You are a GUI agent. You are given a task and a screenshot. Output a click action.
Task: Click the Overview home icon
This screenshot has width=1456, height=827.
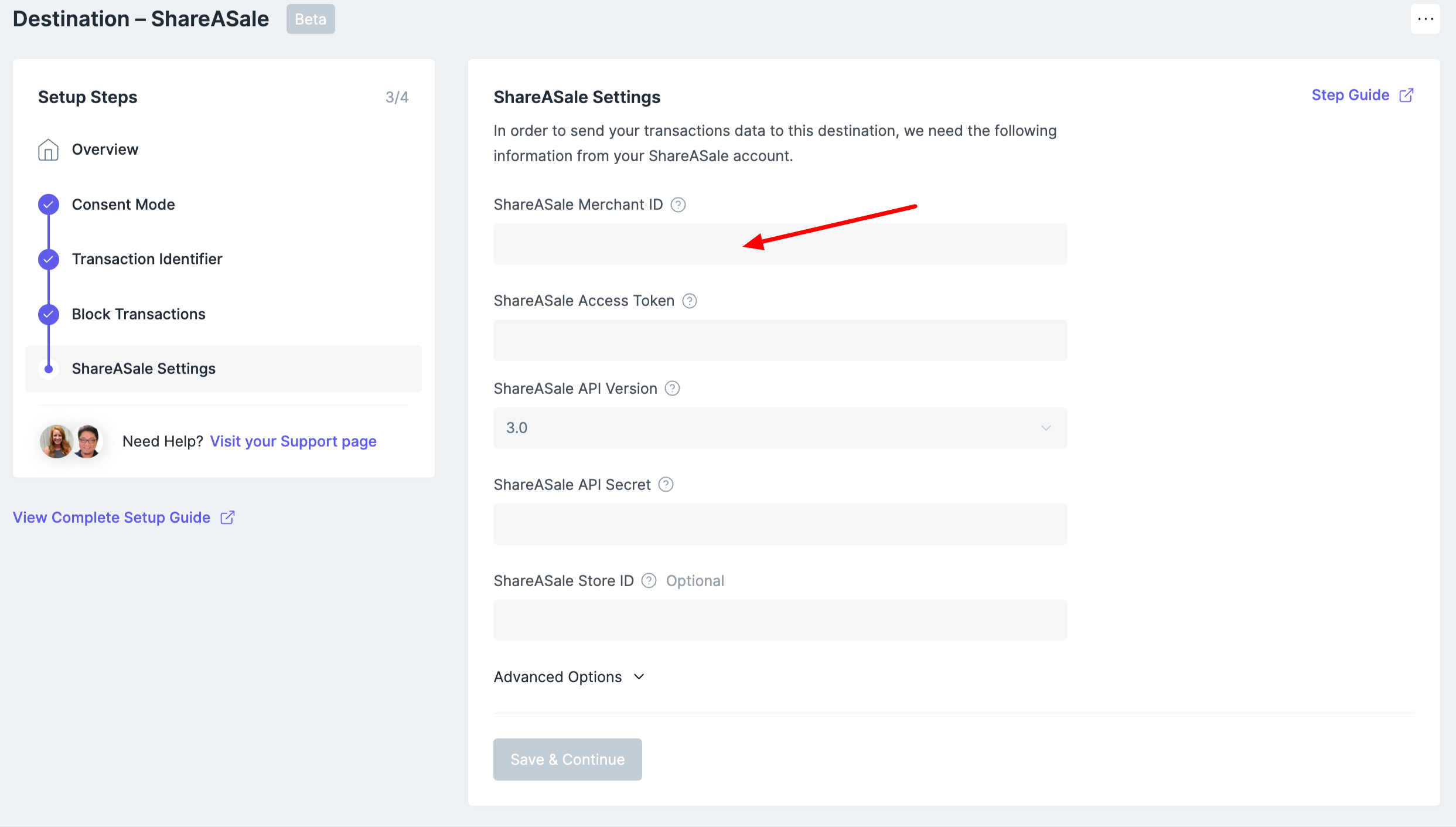point(48,149)
